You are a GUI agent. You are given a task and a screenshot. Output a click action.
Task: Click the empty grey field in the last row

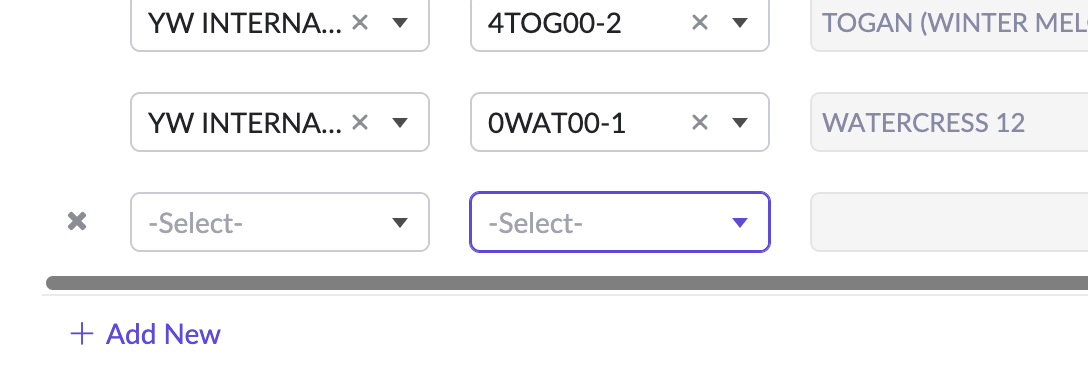(x=949, y=222)
